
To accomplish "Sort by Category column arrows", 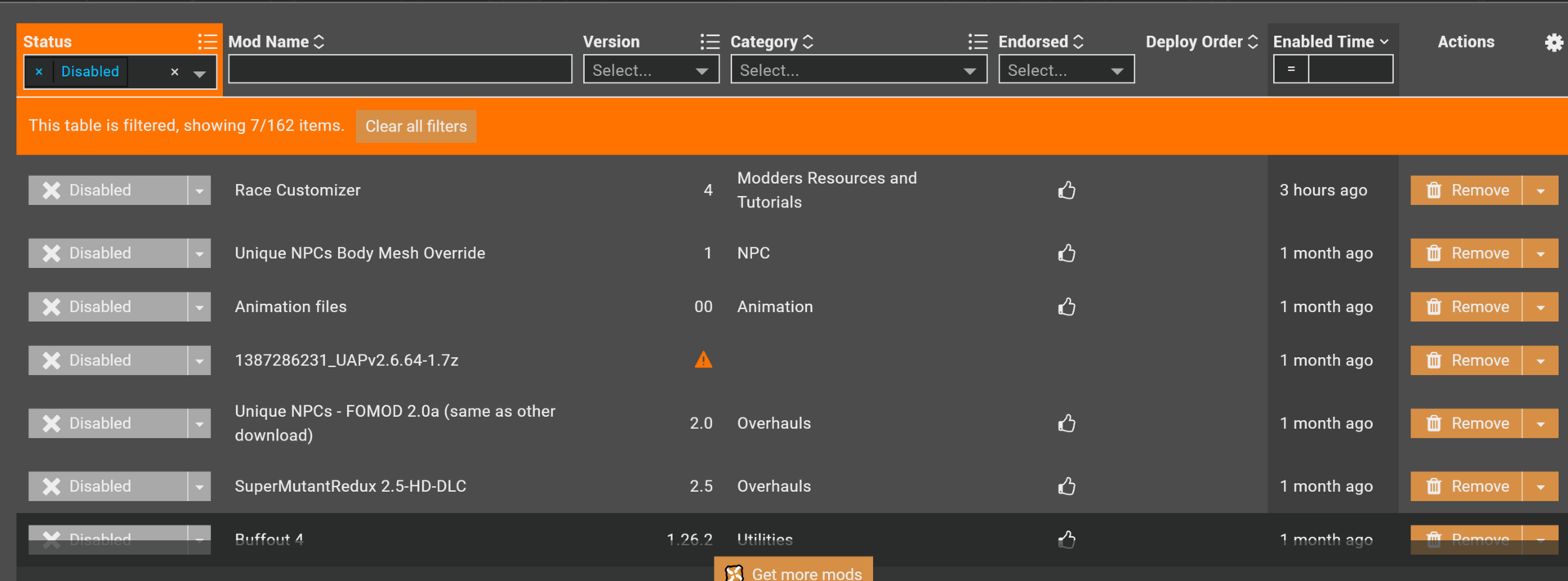I will pos(808,42).
